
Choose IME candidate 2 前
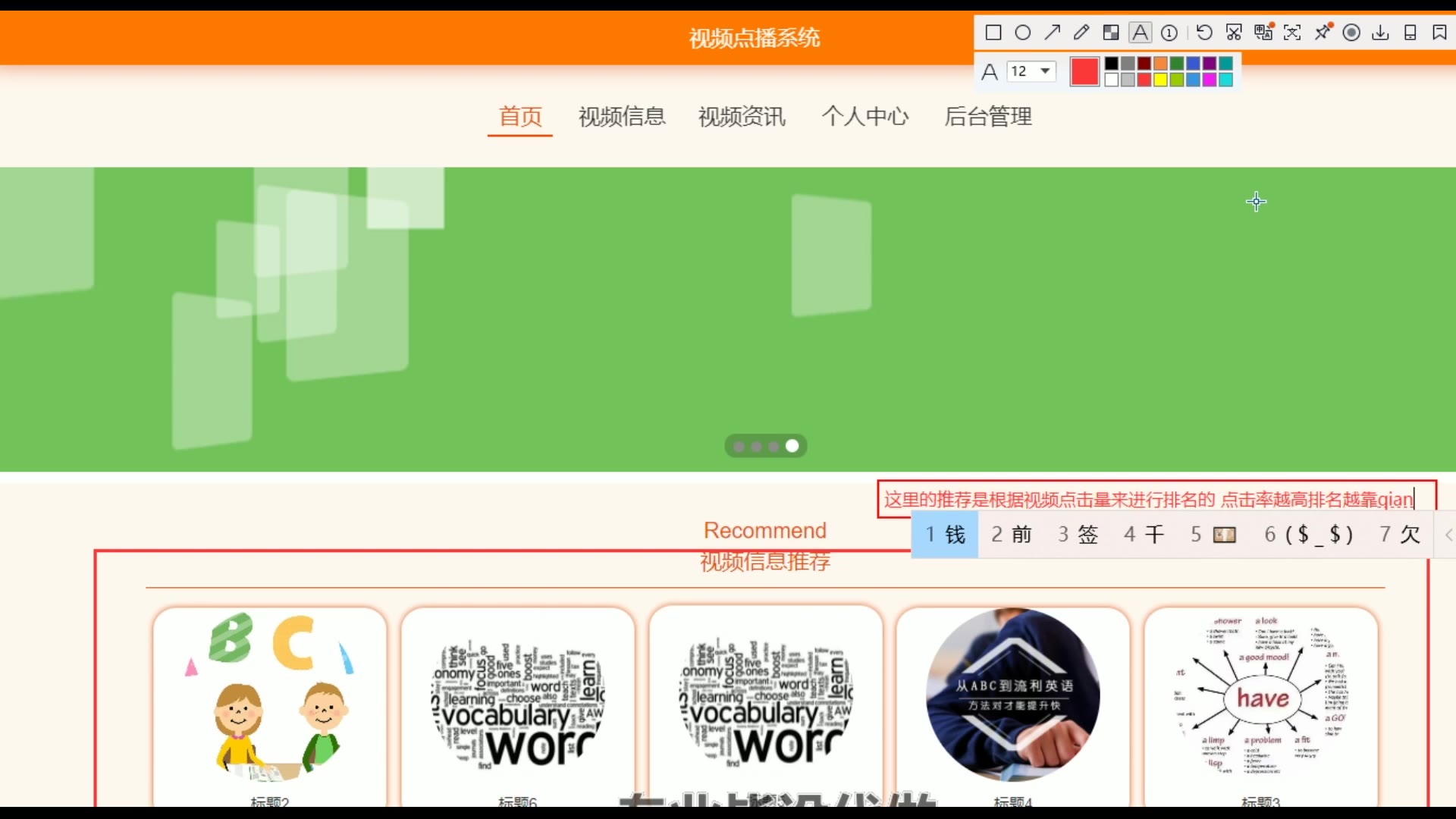pos(1012,535)
